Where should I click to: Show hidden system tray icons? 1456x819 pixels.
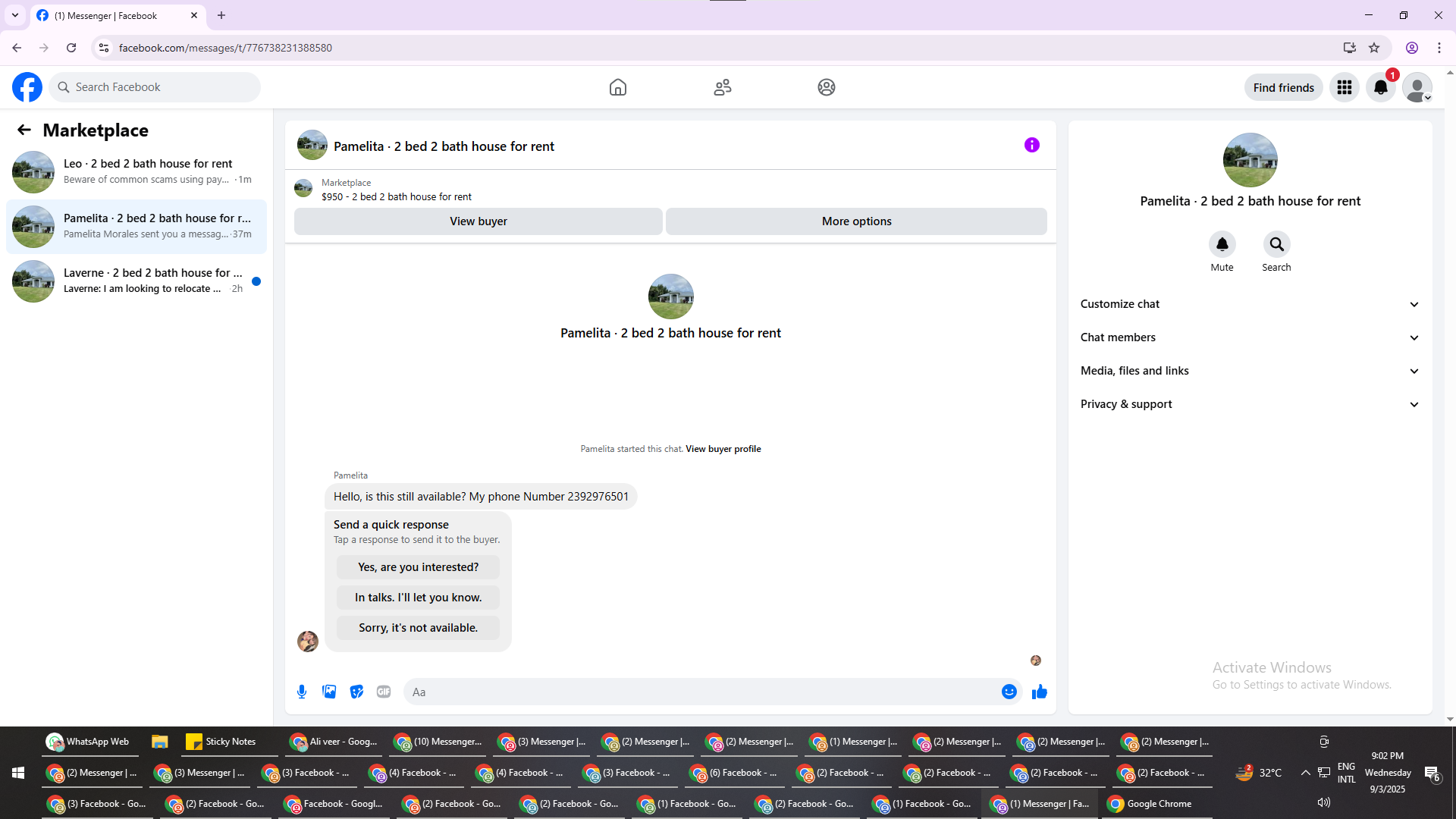1305,773
